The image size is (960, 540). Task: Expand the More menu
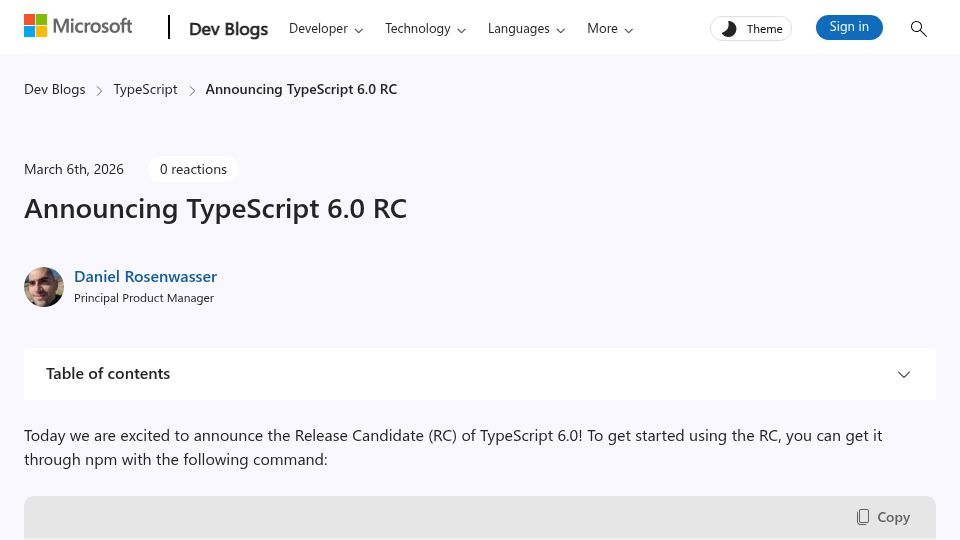(610, 29)
